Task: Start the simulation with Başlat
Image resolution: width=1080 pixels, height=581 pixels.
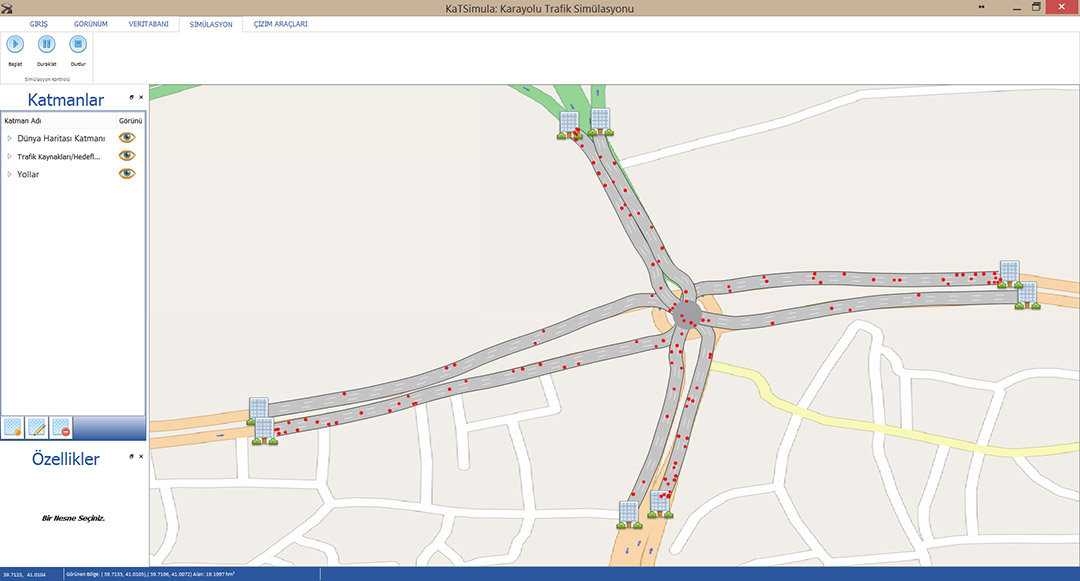Action: 15,45
